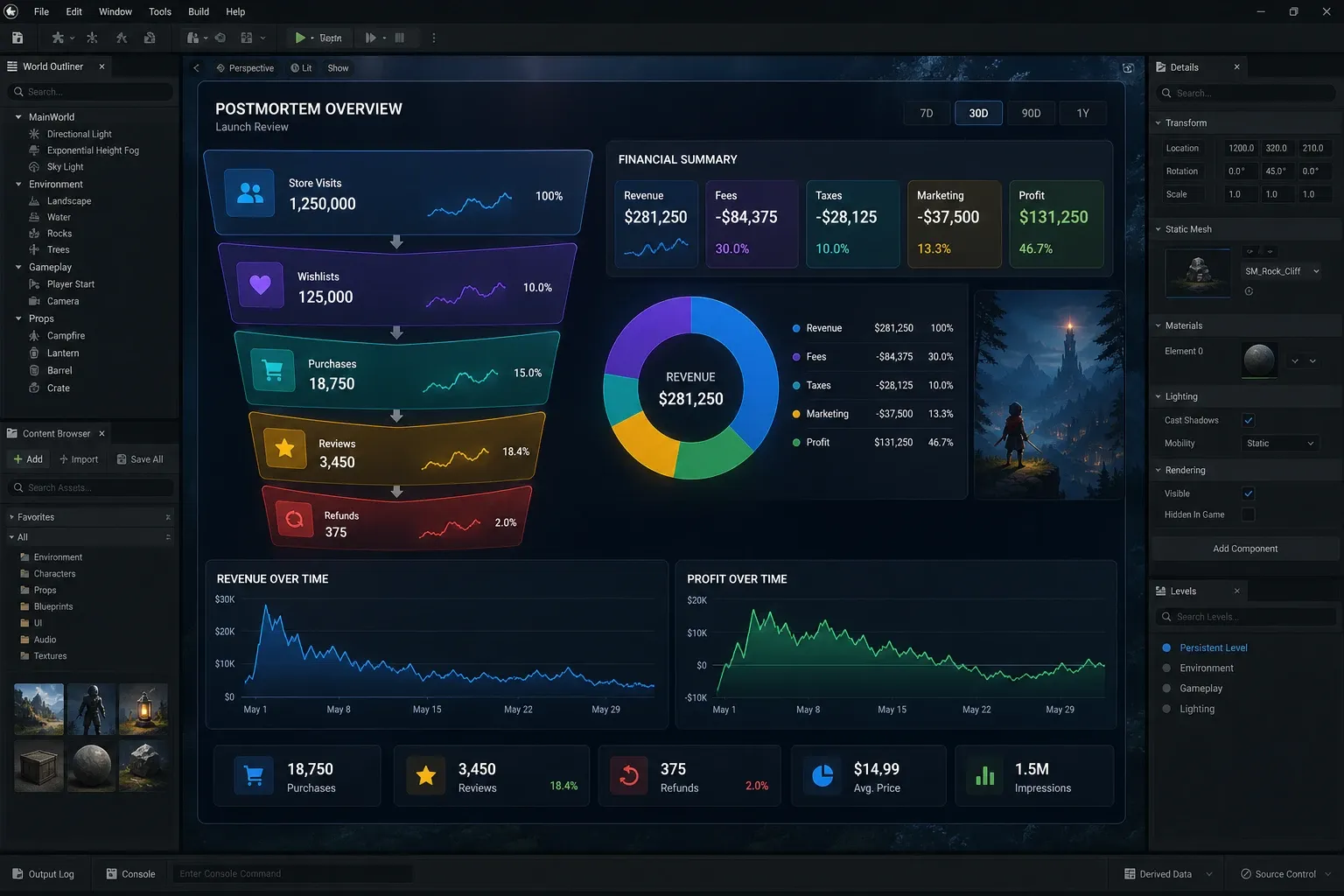The height and width of the screenshot is (896, 1344).
Task: Click Save All in Content Browser
Action: pos(140,459)
